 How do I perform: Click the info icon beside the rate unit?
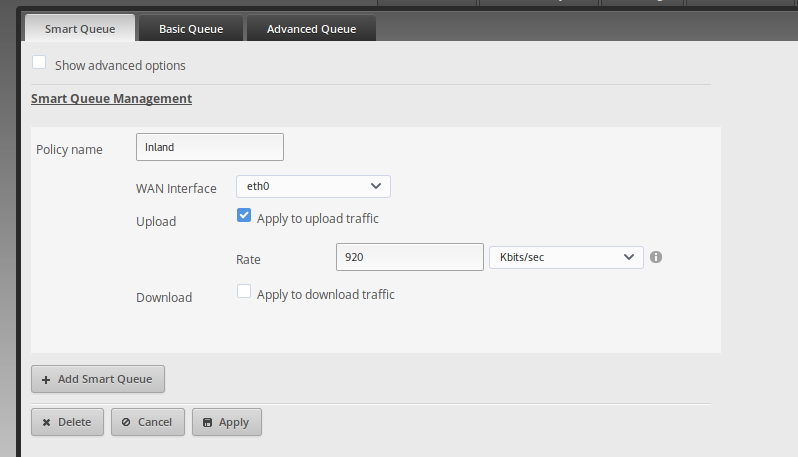coord(656,257)
